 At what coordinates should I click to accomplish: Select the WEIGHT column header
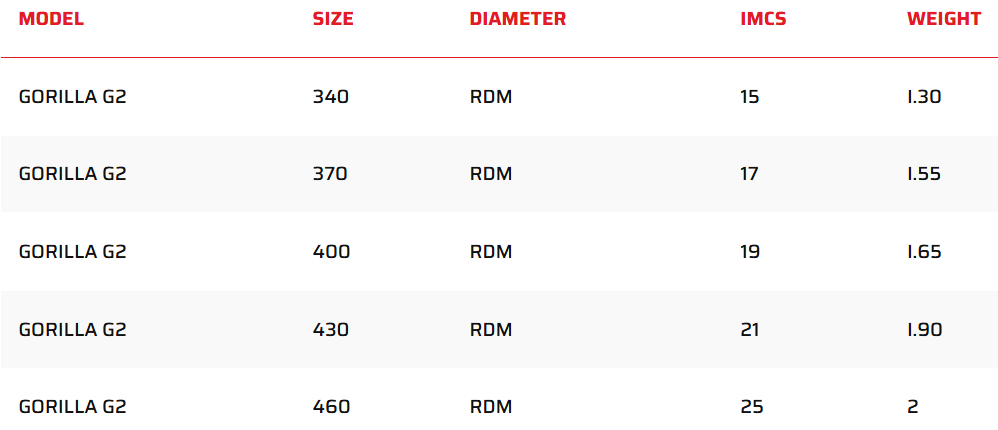944,19
